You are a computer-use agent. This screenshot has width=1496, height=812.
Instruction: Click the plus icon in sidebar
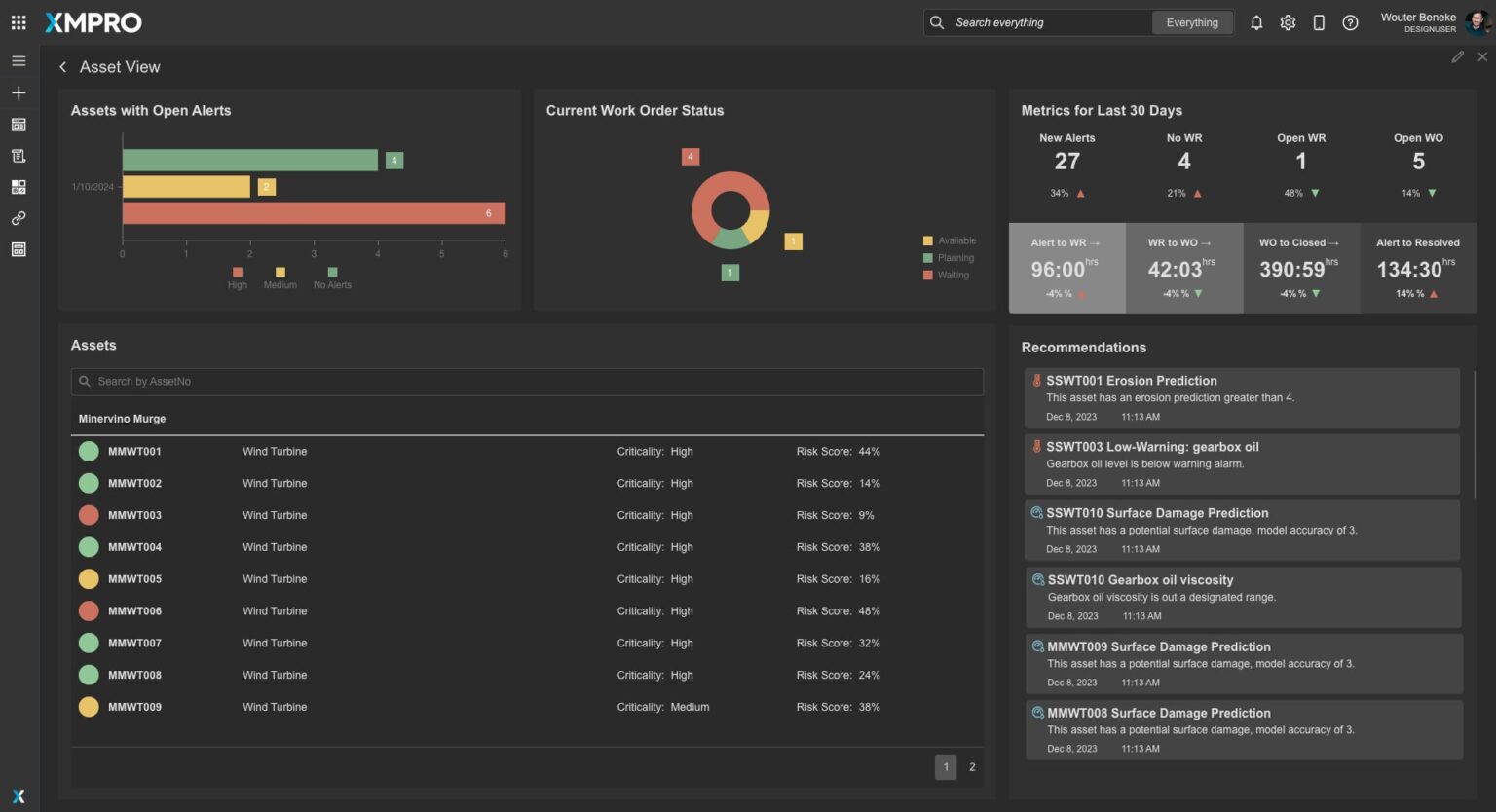click(19, 92)
